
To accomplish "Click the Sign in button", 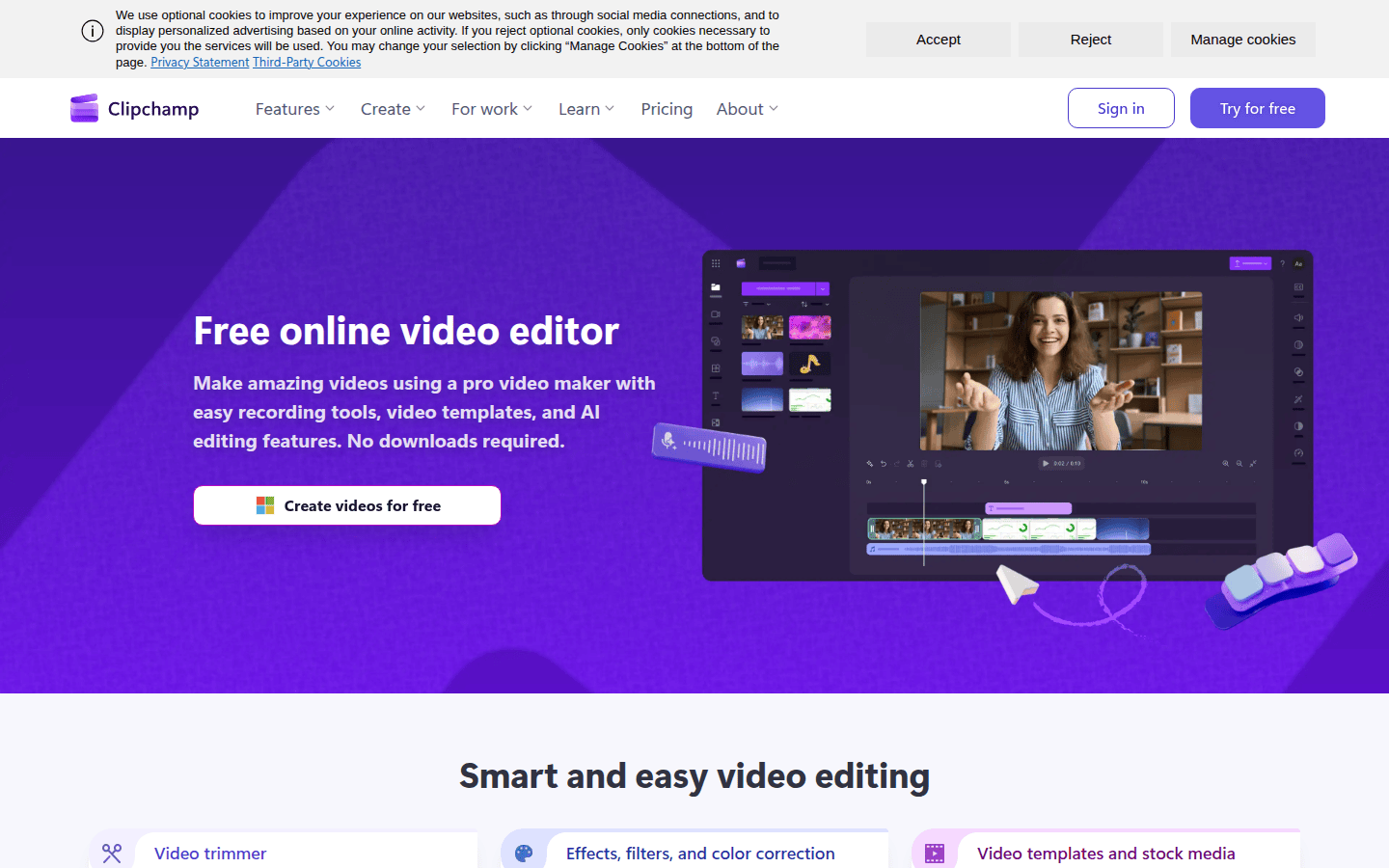I will point(1121,108).
